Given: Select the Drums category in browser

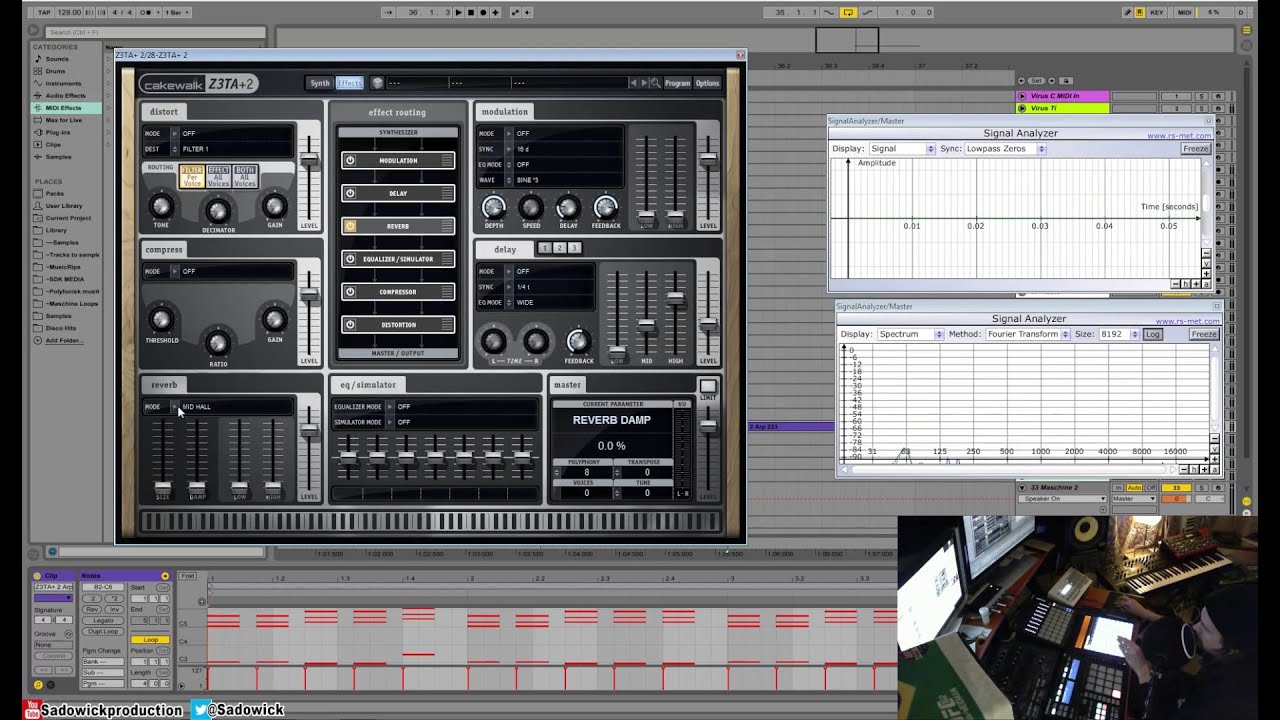Looking at the screenshot, I should coord(55,71).
